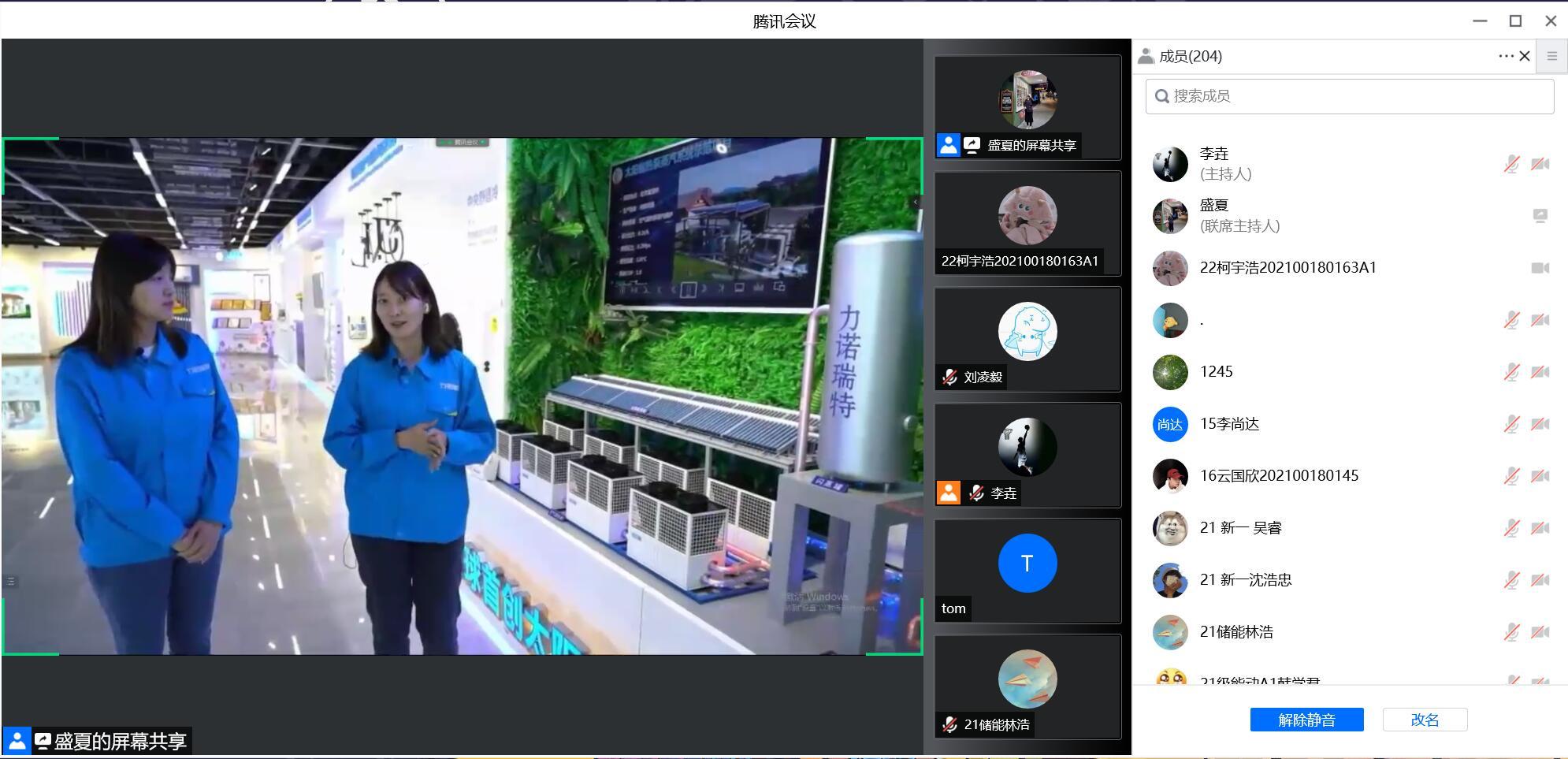This screenshot has height=759, width=1568.
Task: Select 盛夏的屏幕共享 video thumbnail
Action: pyautogui.click(x=1027, y=107)
